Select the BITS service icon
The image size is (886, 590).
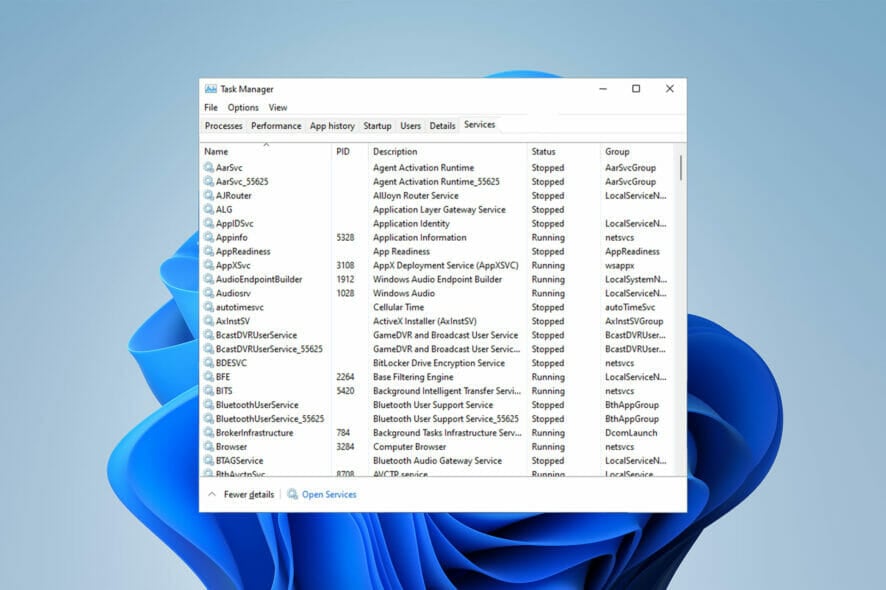pyautogui.click(x=207, y=390)
